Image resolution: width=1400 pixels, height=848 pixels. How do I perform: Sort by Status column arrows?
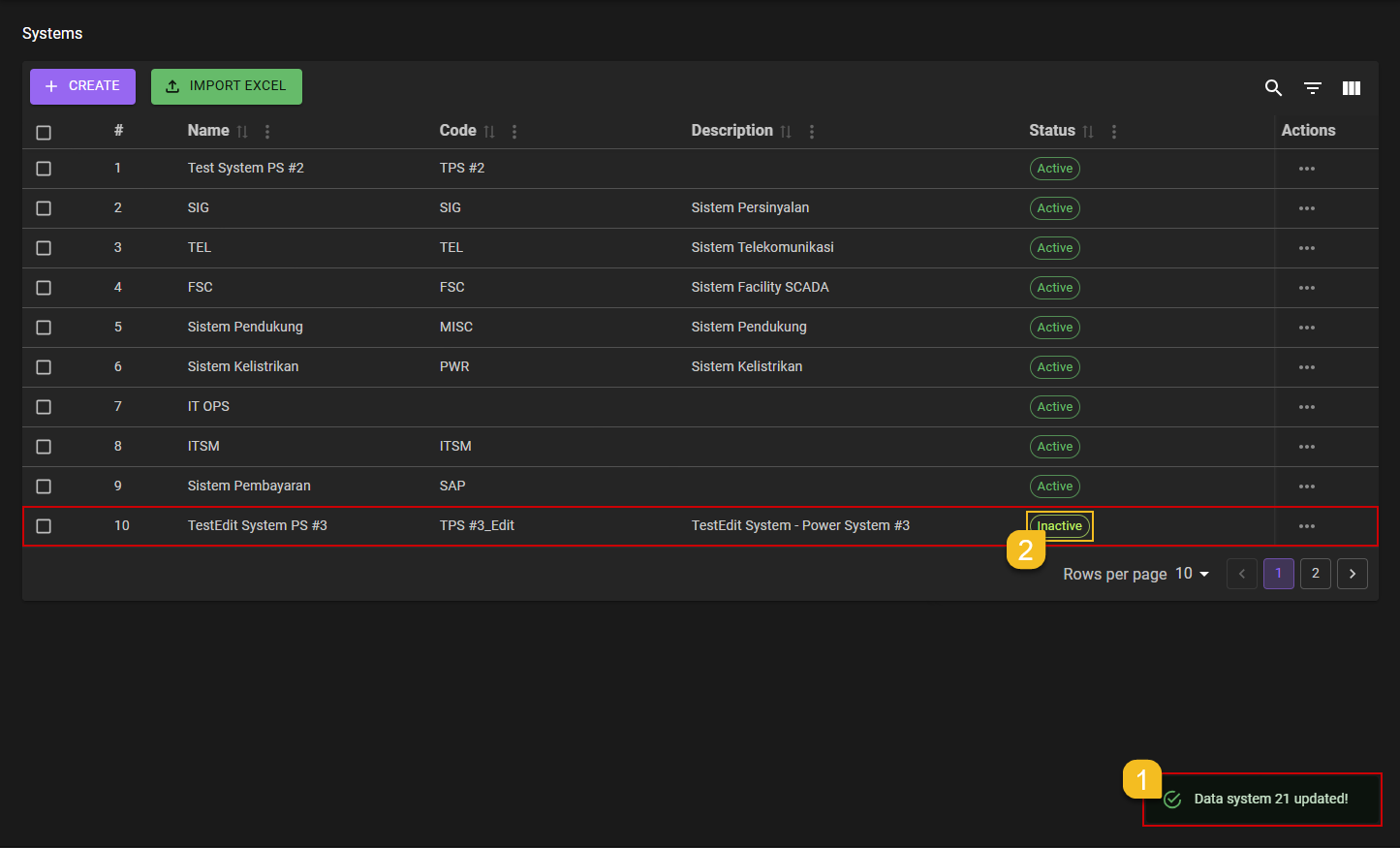coord(1088,132)
